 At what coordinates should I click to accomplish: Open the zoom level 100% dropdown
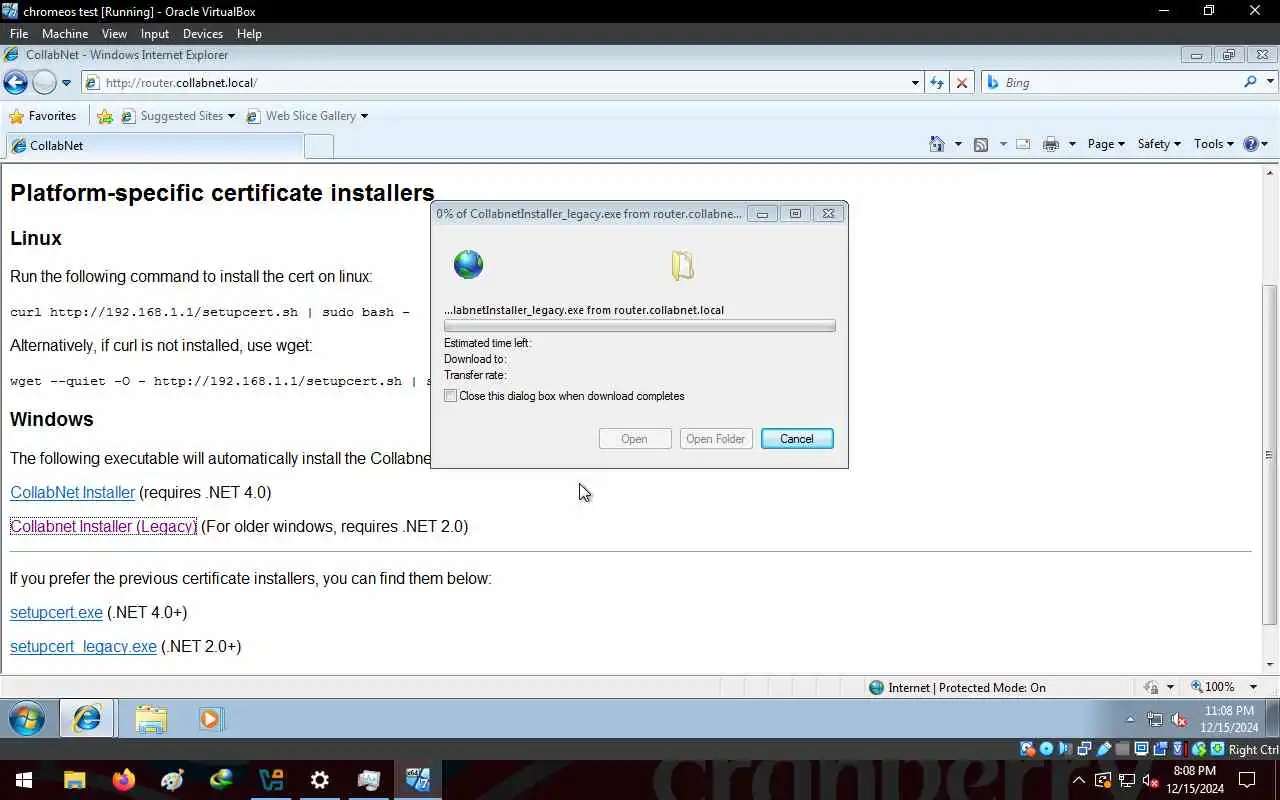point(1253,687)
